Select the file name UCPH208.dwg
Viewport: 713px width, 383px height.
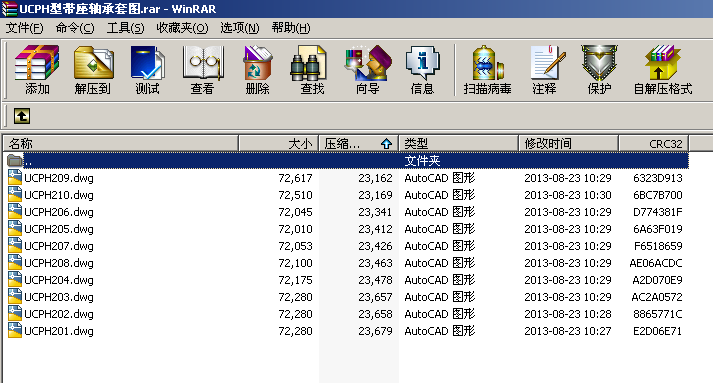59,263
